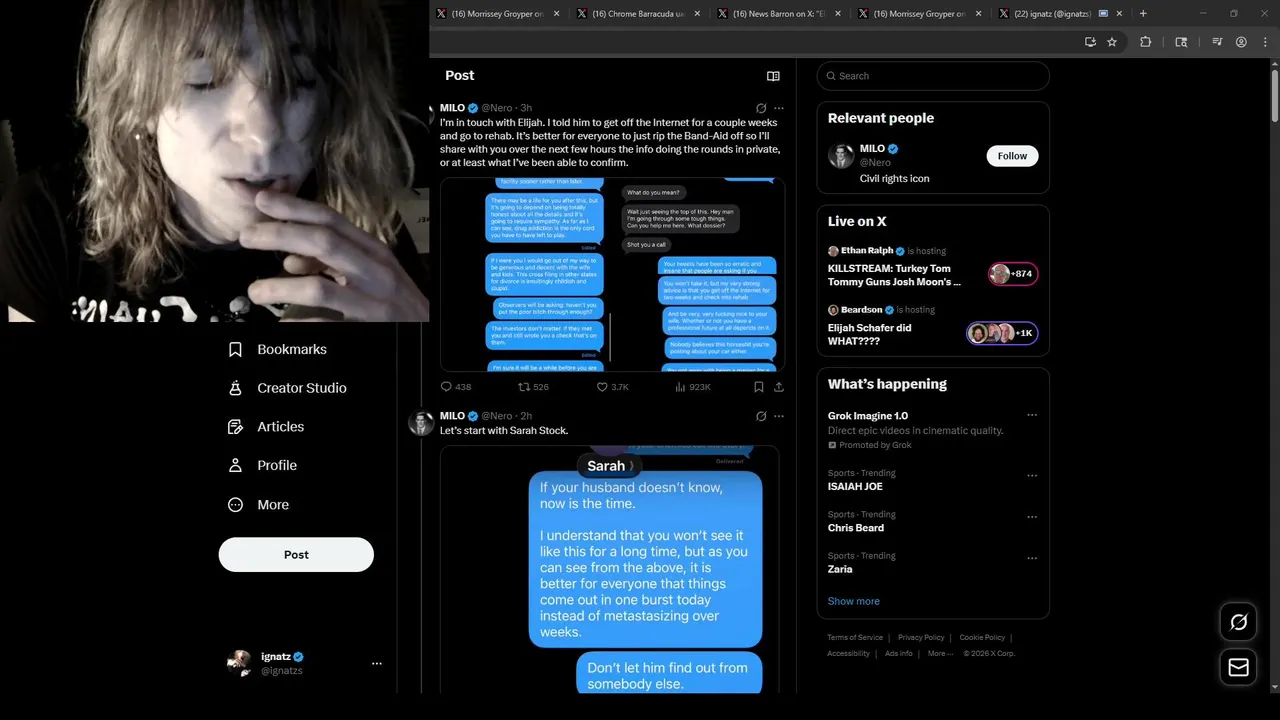Click the Grok icon on MILO's 3h post
Screen dimensions: 1280x720
(761, 108)
